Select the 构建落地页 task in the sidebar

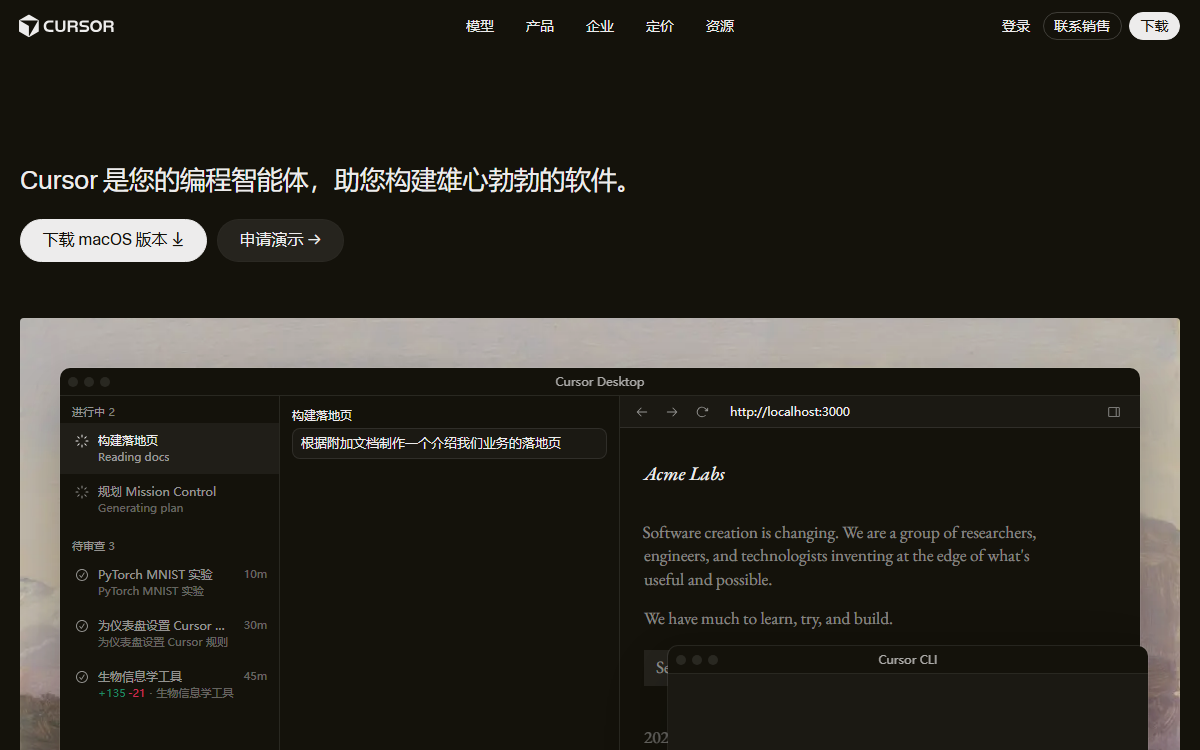pyautogui.click(x=170, y=448)
